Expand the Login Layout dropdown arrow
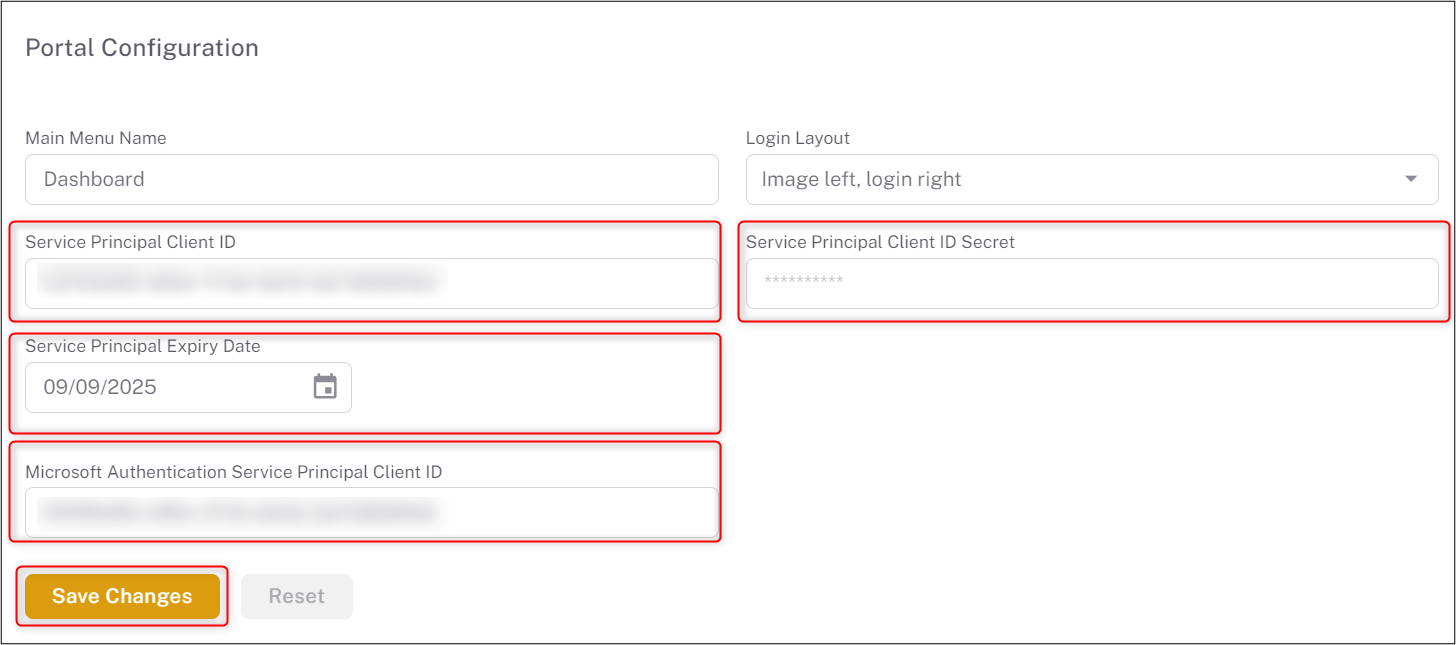 coord(1411,179)
